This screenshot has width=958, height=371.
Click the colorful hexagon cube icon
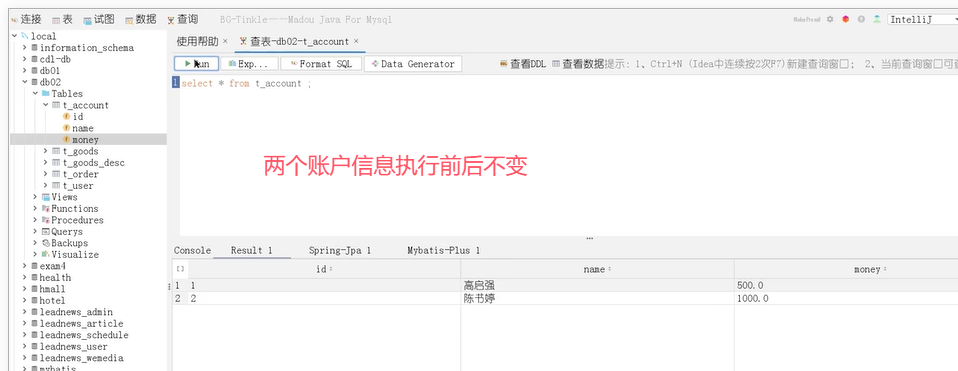coord(846,19)
